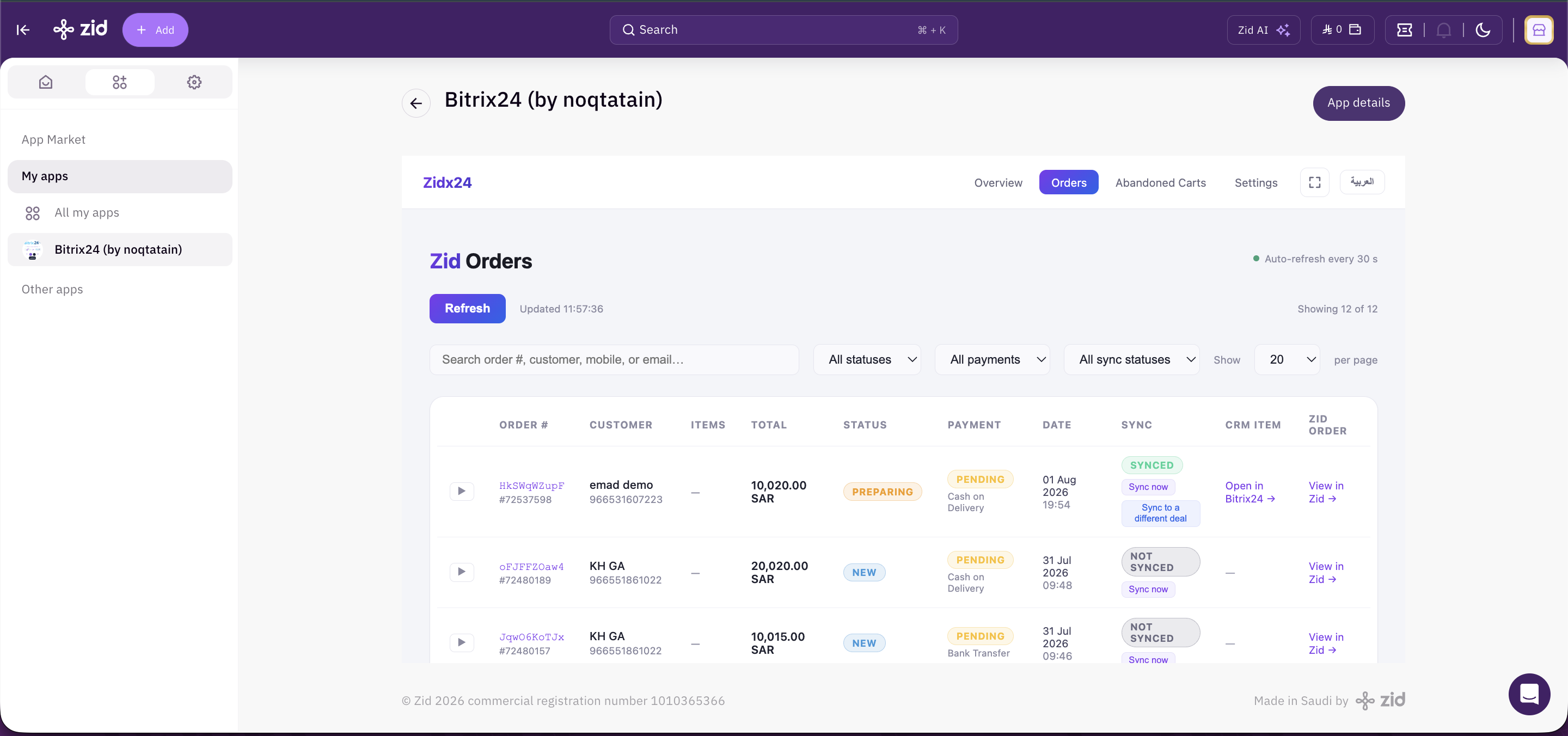
Task: Open the ticket icon in header
Action: 1404,30
